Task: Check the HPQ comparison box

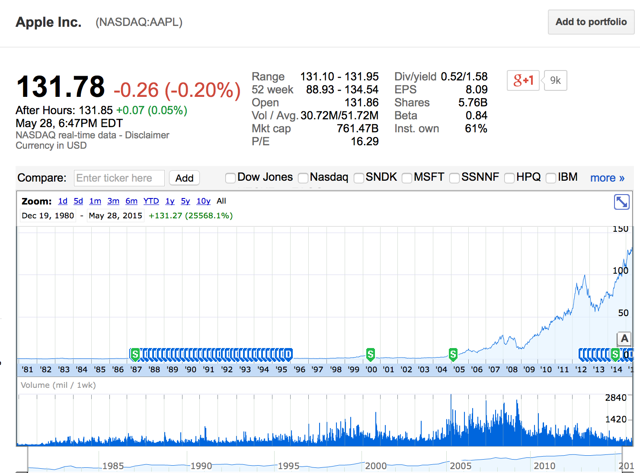Action: coord(509,178)
